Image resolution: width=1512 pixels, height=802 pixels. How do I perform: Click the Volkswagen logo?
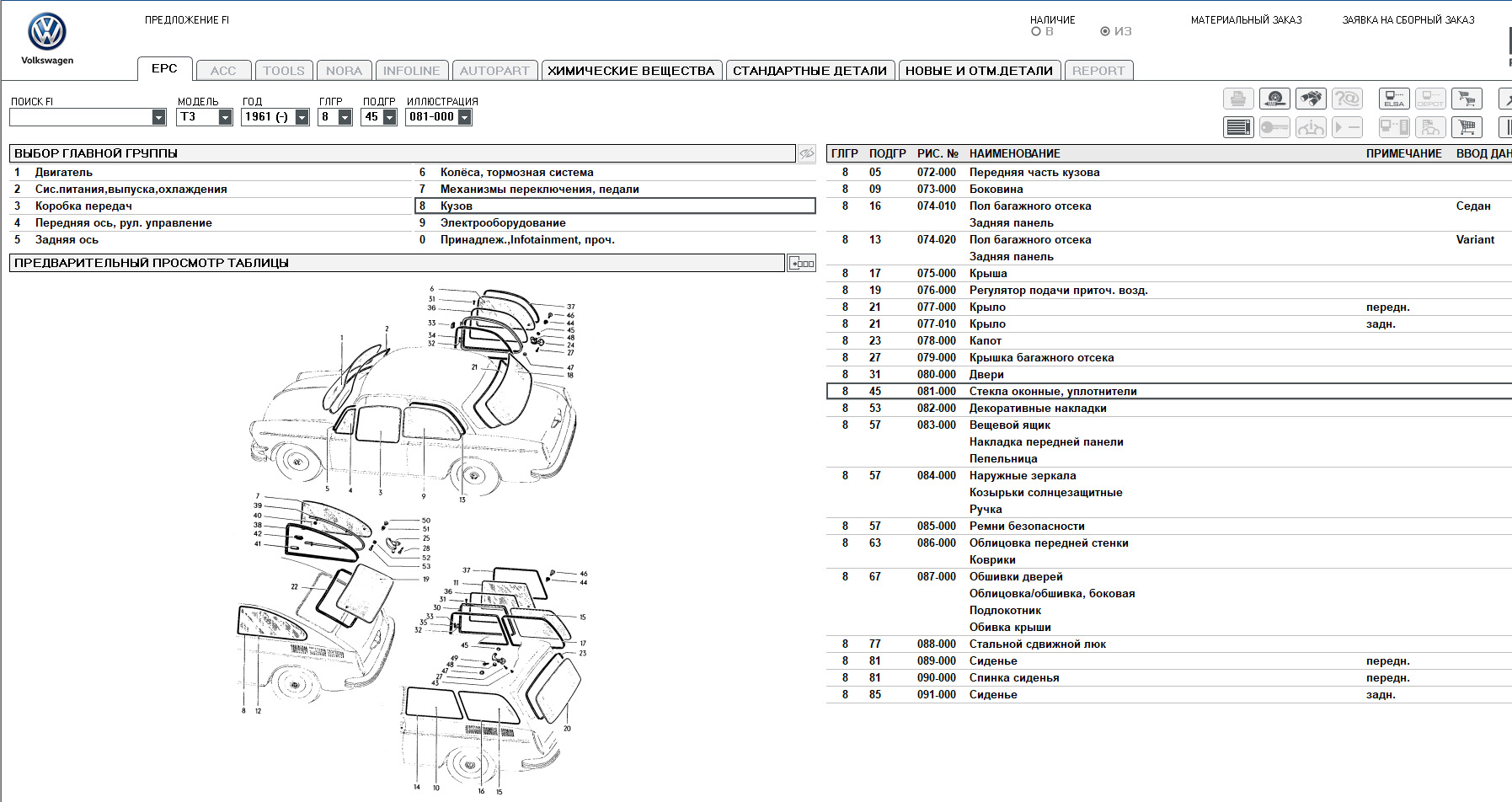(x=47, y=33)
